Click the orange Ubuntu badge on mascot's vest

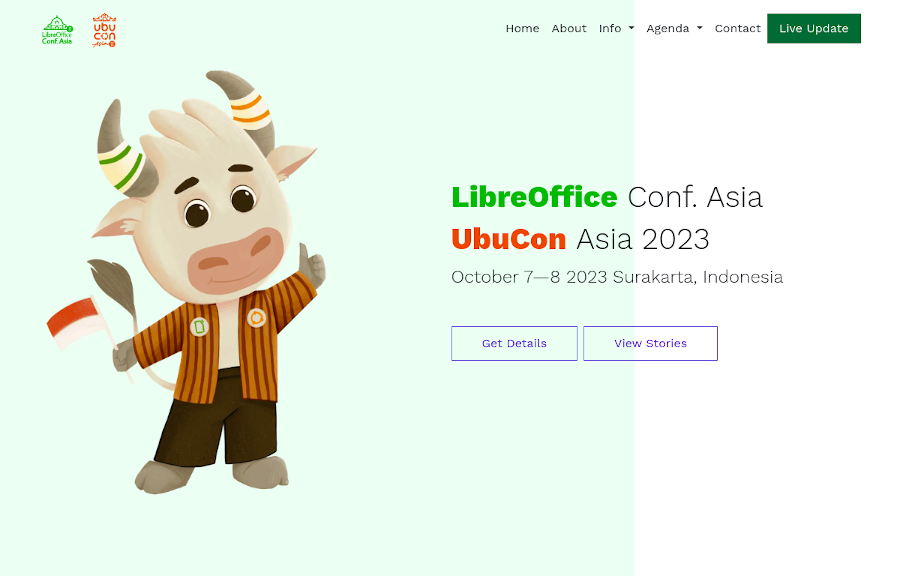click(257, 317)
